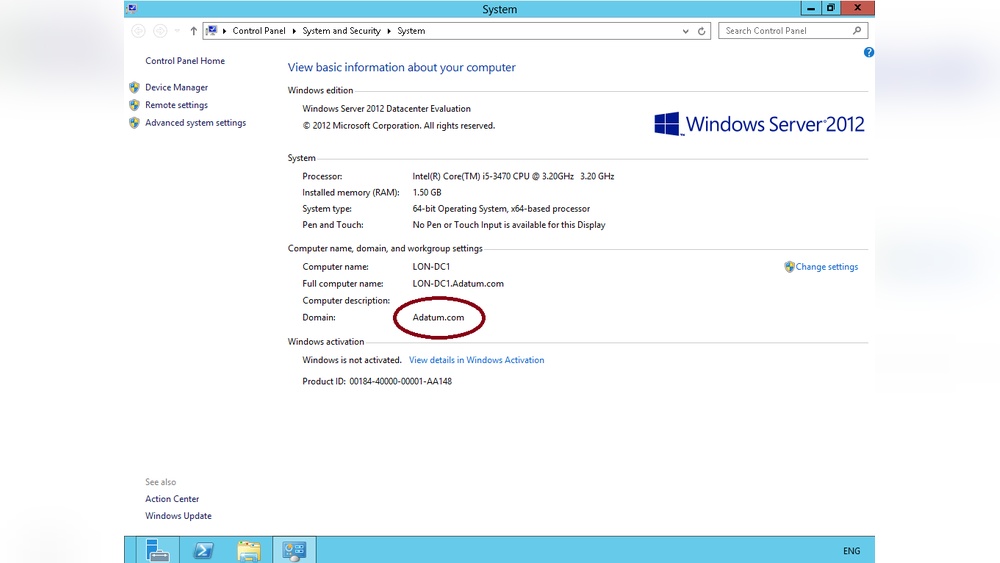
Task: Expand chevron after System and Security
Action: (389, 31)
